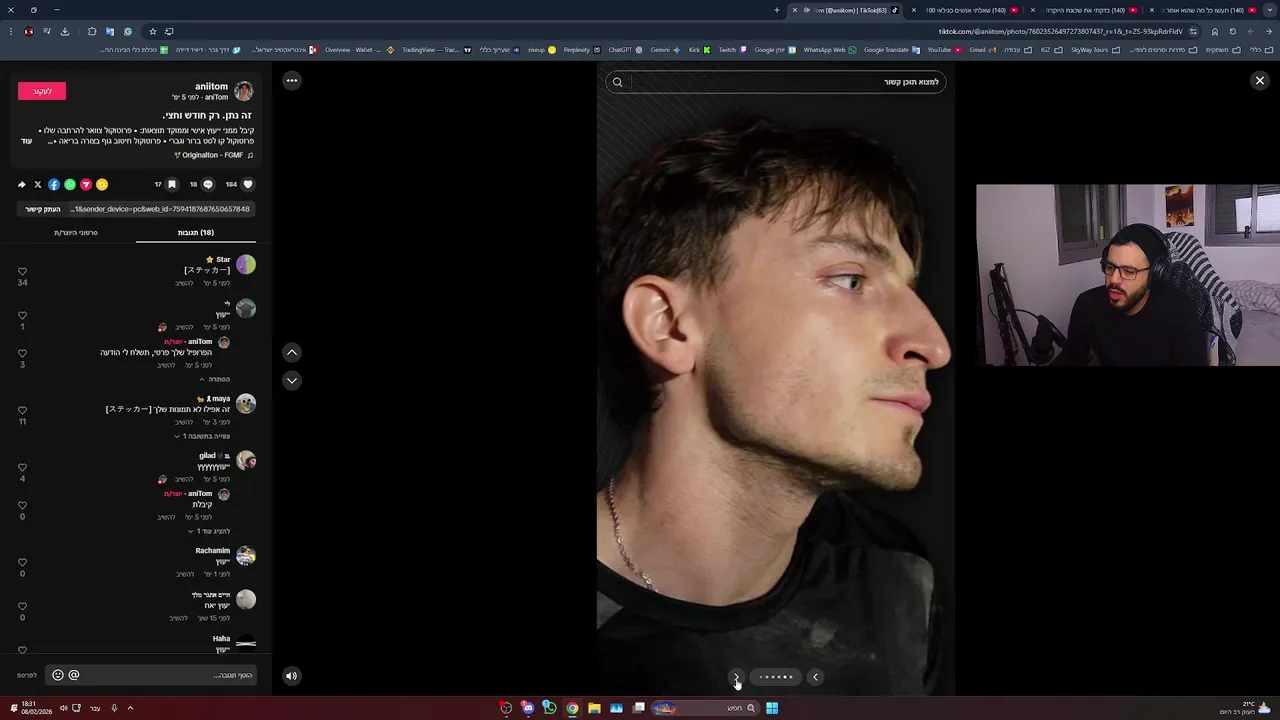Click the commenter name 'Rachamim'
The height and width of the screenshot is (720, 1280).
point(213,551)
